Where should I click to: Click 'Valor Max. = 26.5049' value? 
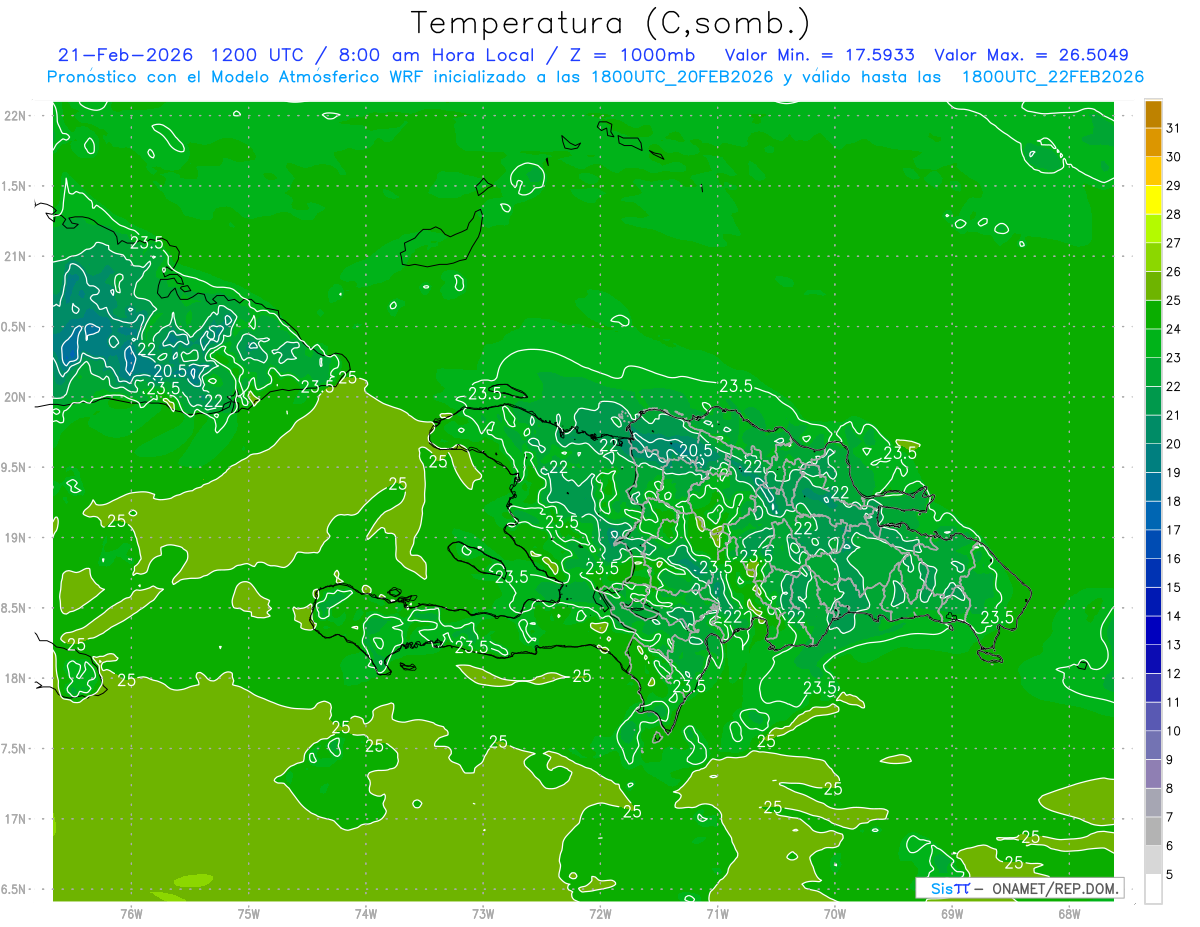(x=1032, y=55)
